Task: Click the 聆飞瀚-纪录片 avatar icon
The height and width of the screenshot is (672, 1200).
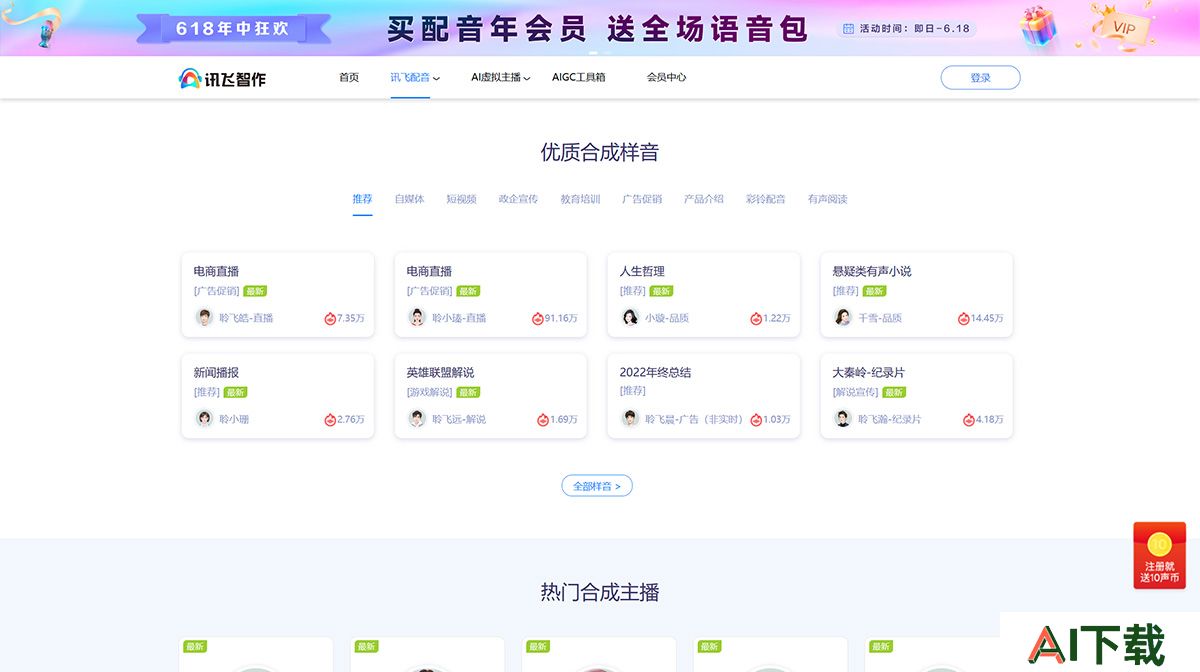Action: click(843, 418)
